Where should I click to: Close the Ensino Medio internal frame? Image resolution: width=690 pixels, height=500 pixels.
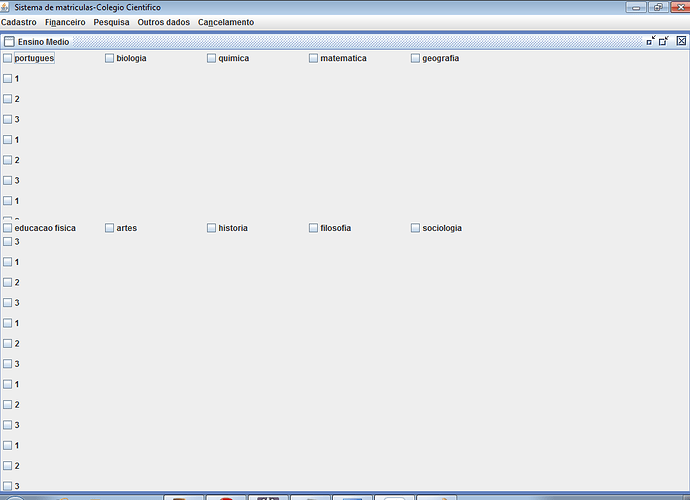pos(681,41)
